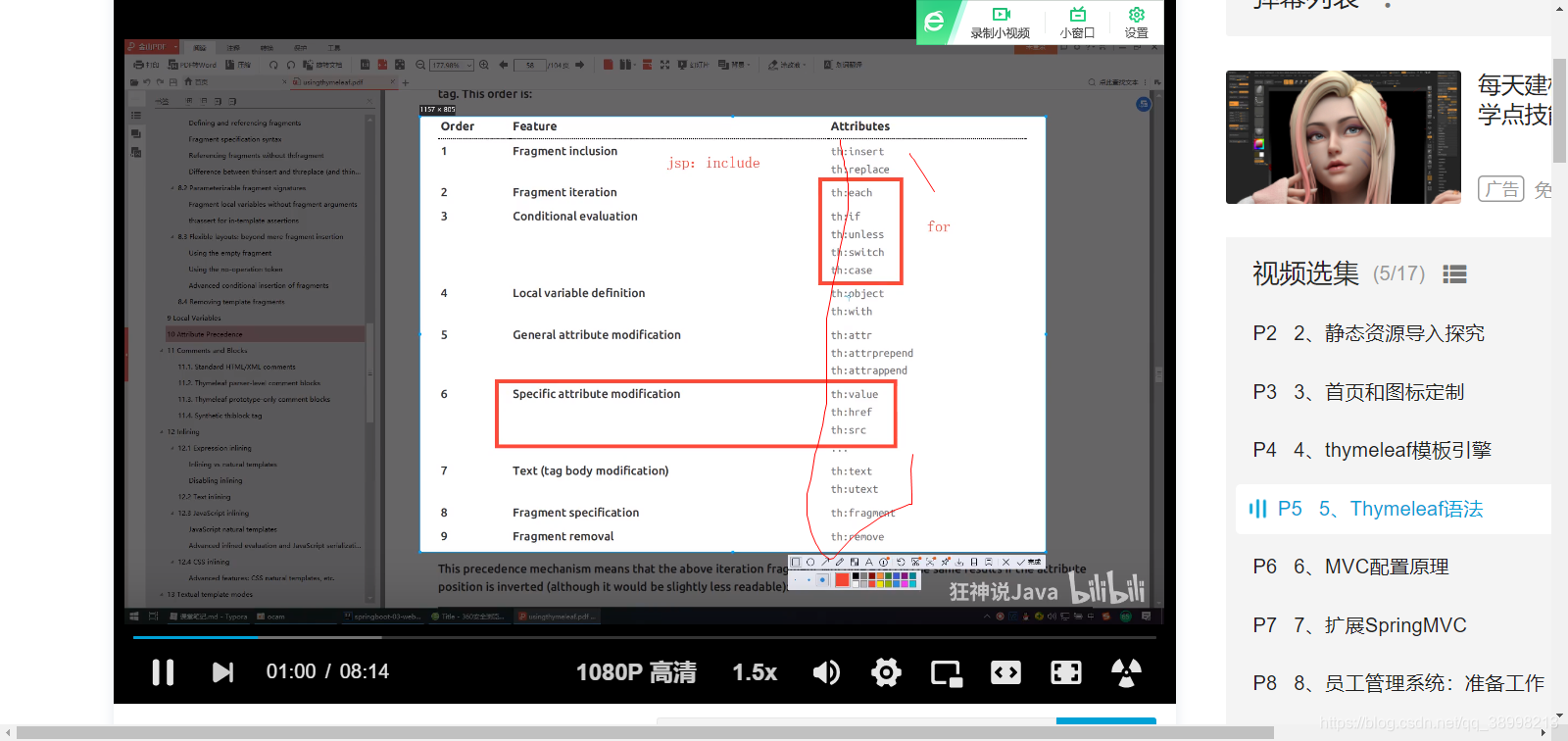Image resolution: width=1568 pixels, height=741 pixels.
Task: Toggle widescreen theater mode
Action: click(x=1005, y=672)
